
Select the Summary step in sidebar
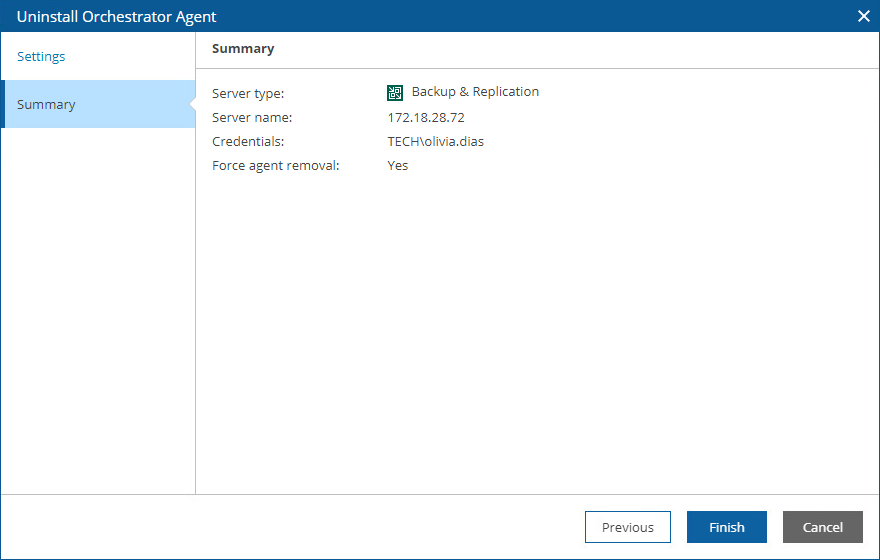(46, 105)
